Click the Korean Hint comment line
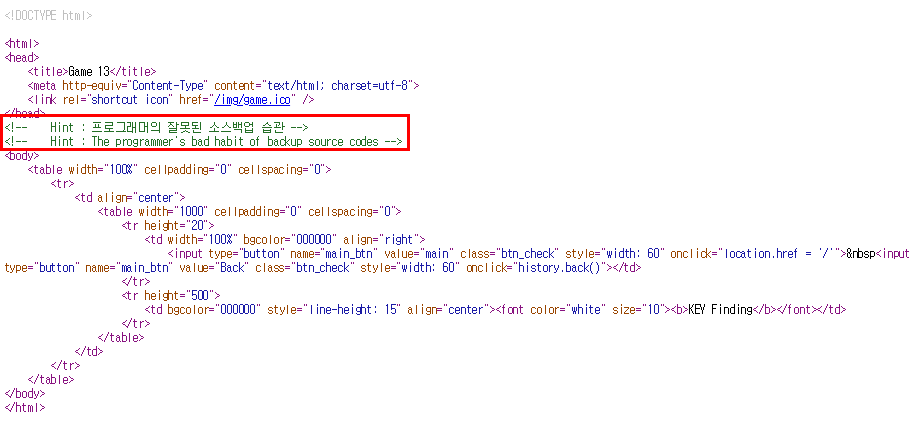919x432 pixels. coord(156,127)
